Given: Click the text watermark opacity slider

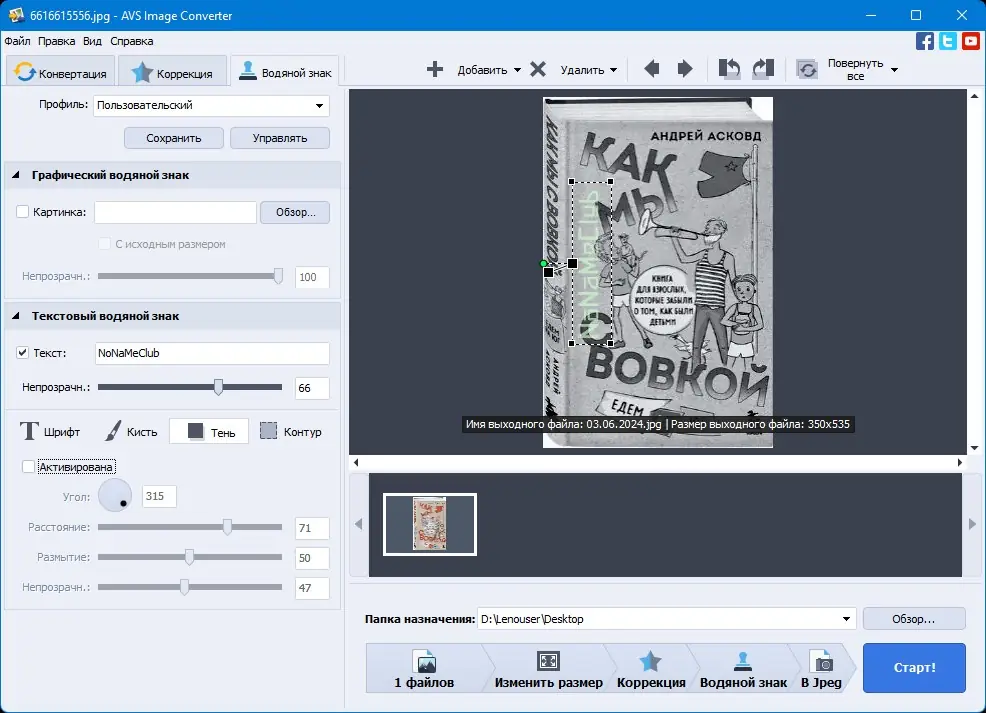Looking at the screenshot, I should [x=218, y=387].
